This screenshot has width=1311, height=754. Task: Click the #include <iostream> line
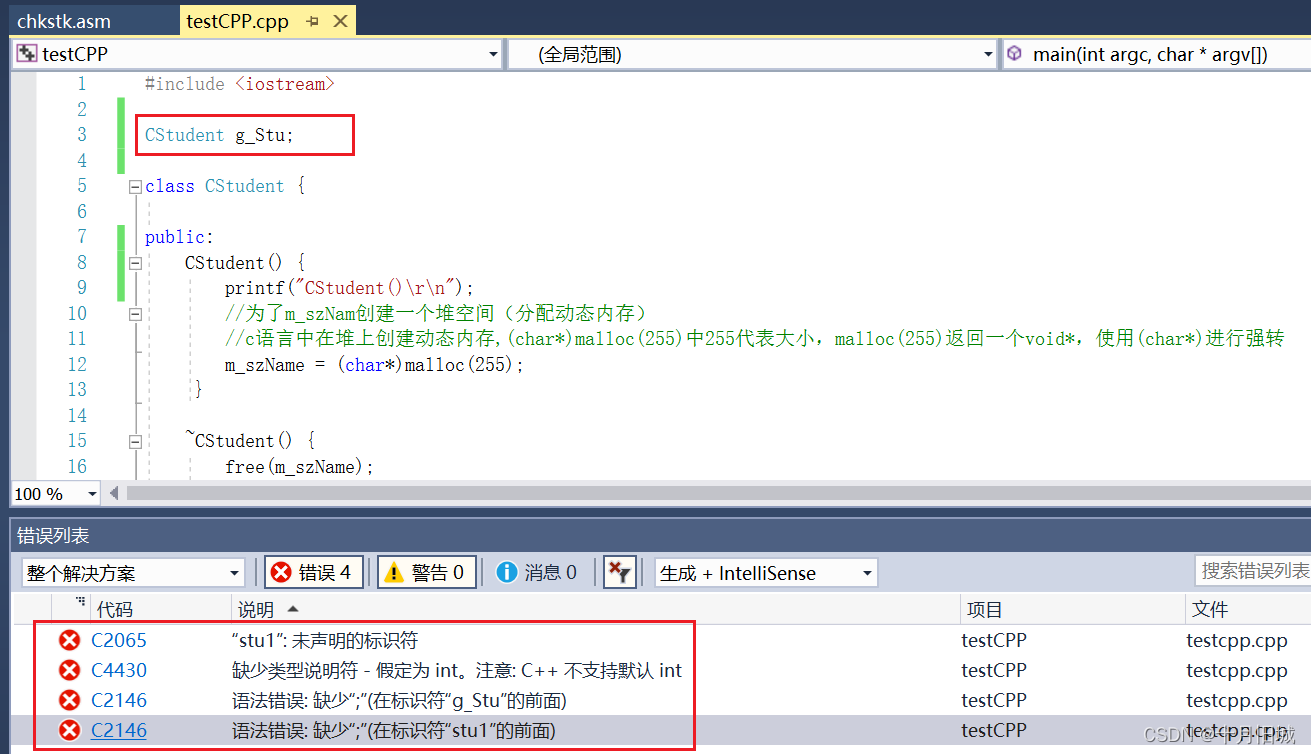[x=240, y=84]
